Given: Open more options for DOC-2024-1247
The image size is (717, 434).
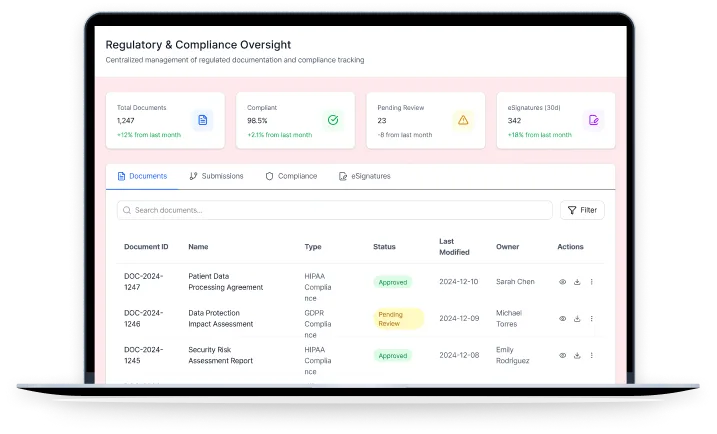Looking at the screenshot, I should [x=591, y=282].
